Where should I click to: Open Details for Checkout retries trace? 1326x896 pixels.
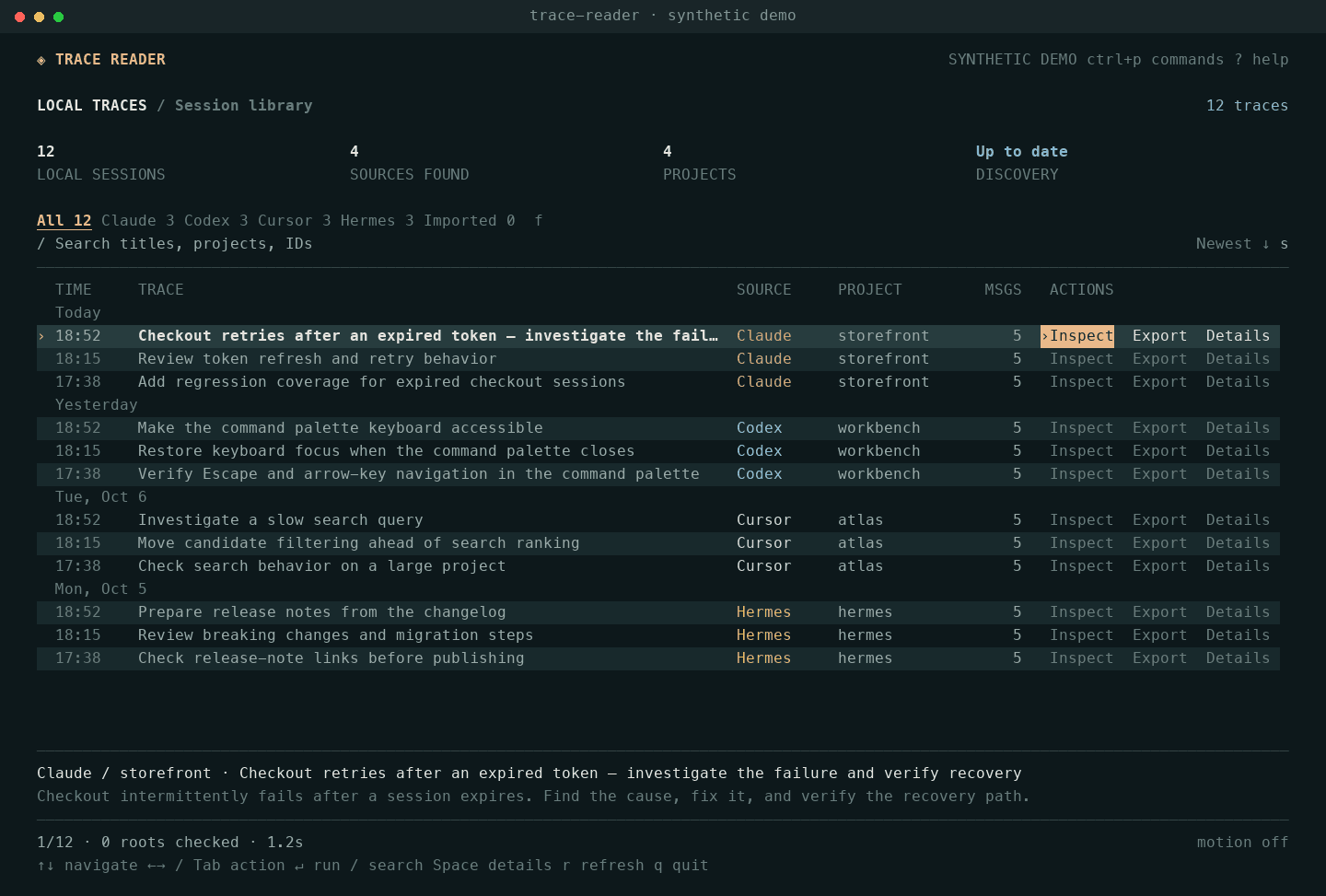coord(1239,336)
